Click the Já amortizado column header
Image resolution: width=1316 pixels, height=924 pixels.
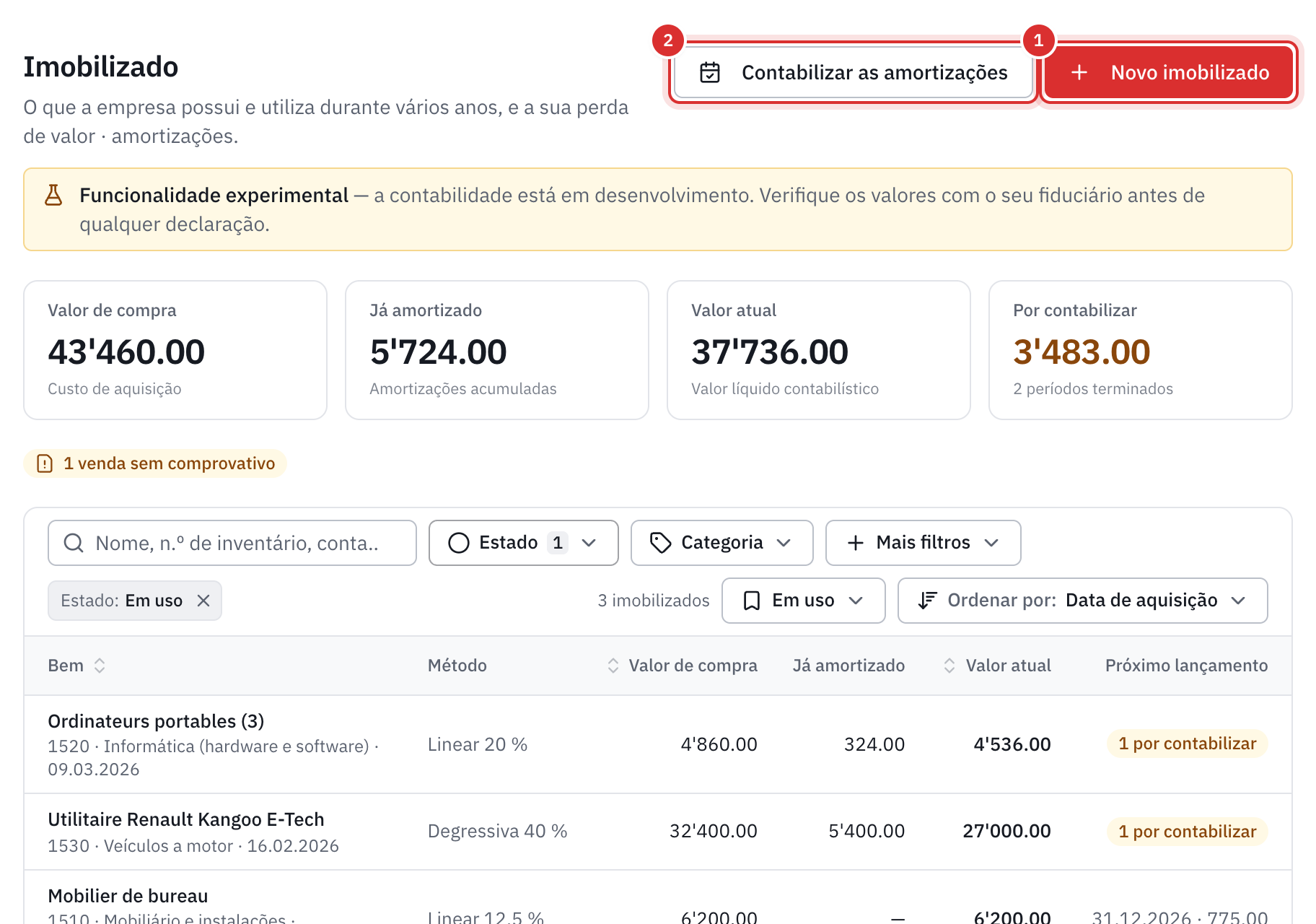tap(848, 666)
